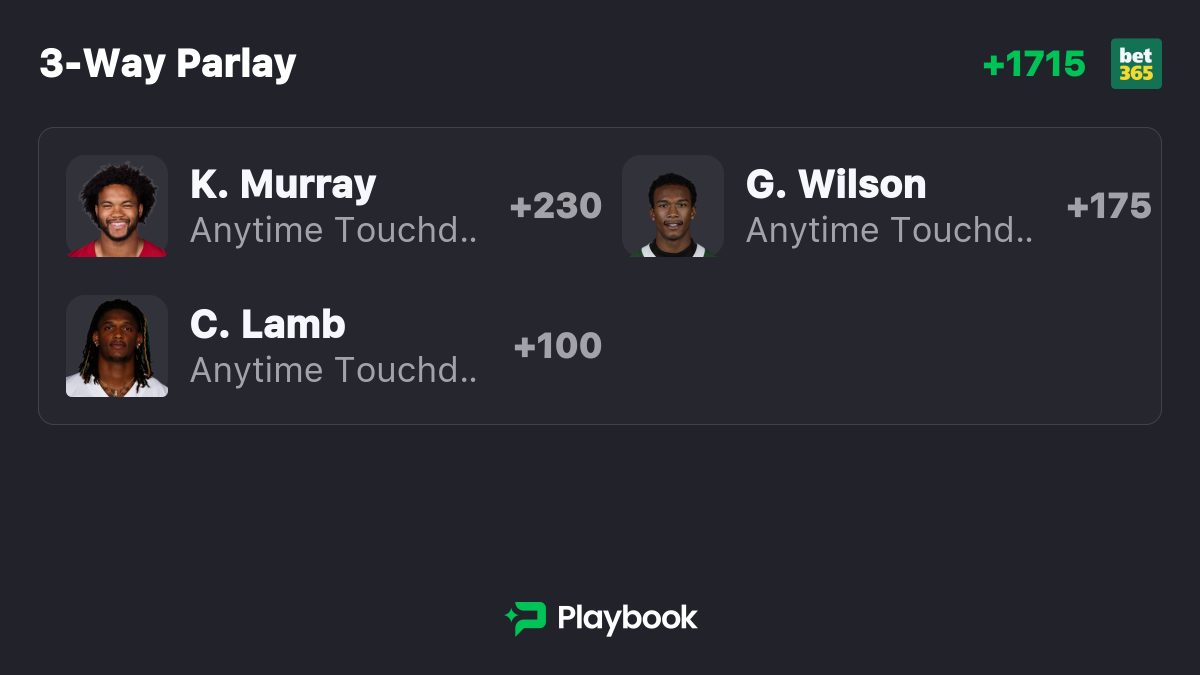
Task: Click the dark background below the card
Action: point(600,510)
